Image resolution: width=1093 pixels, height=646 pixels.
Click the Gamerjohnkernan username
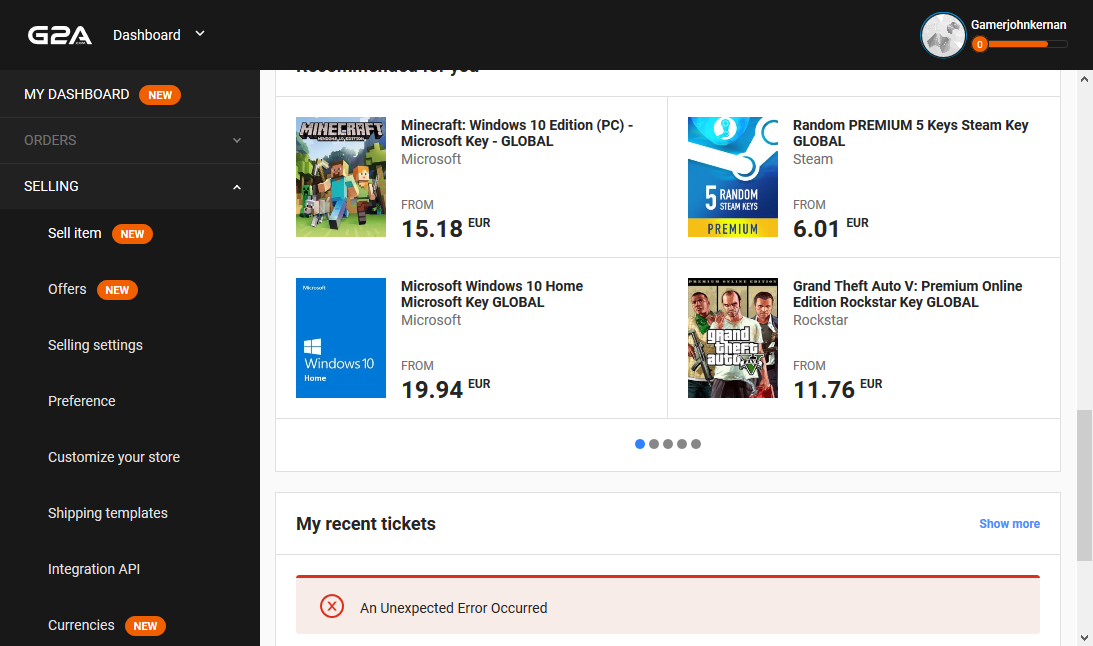tap(1018, 25)
